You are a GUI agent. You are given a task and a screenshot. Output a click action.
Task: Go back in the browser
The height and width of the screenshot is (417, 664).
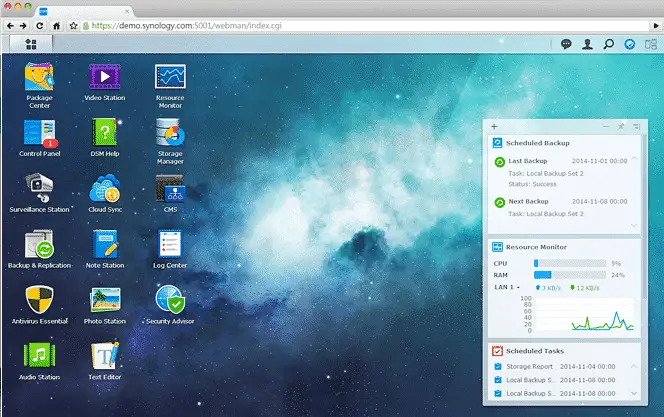(x=10, y=26)
